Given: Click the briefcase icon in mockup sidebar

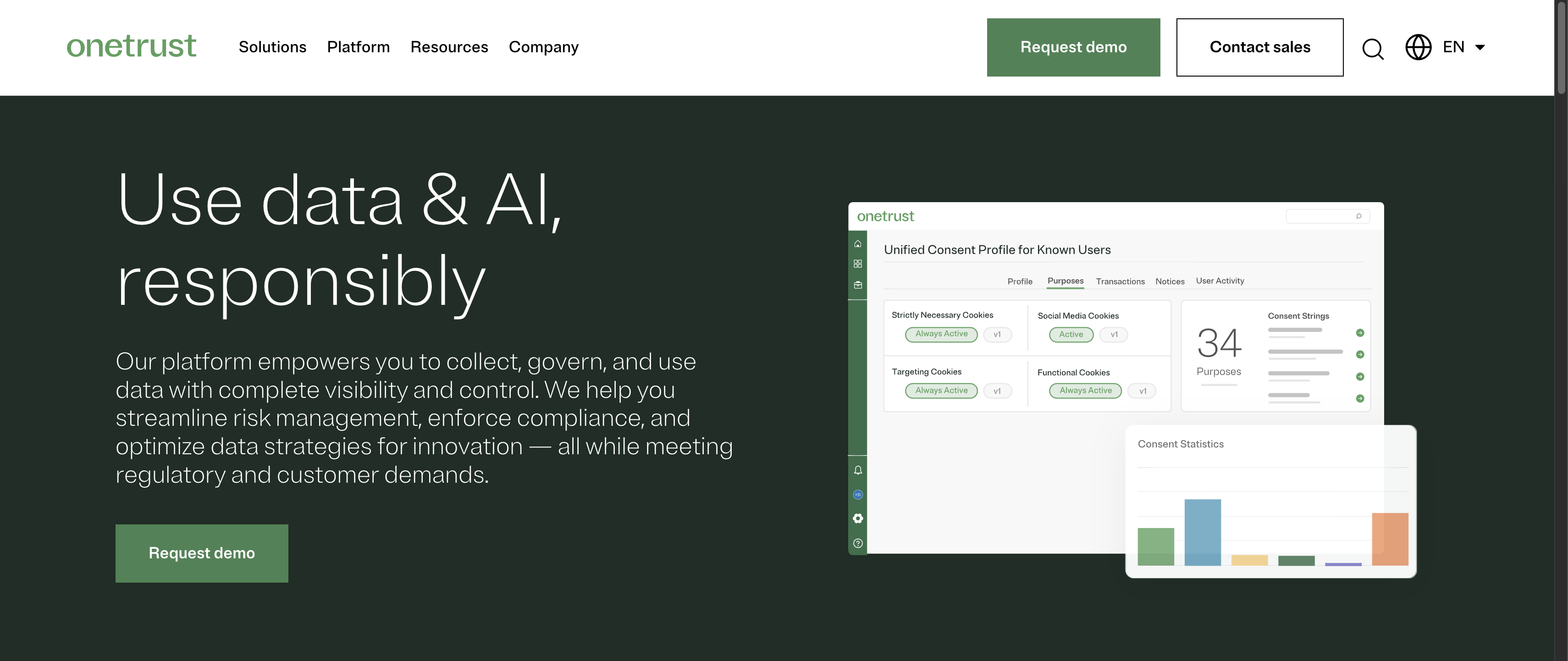Looking at the screenshot, I should coord(858,285).
